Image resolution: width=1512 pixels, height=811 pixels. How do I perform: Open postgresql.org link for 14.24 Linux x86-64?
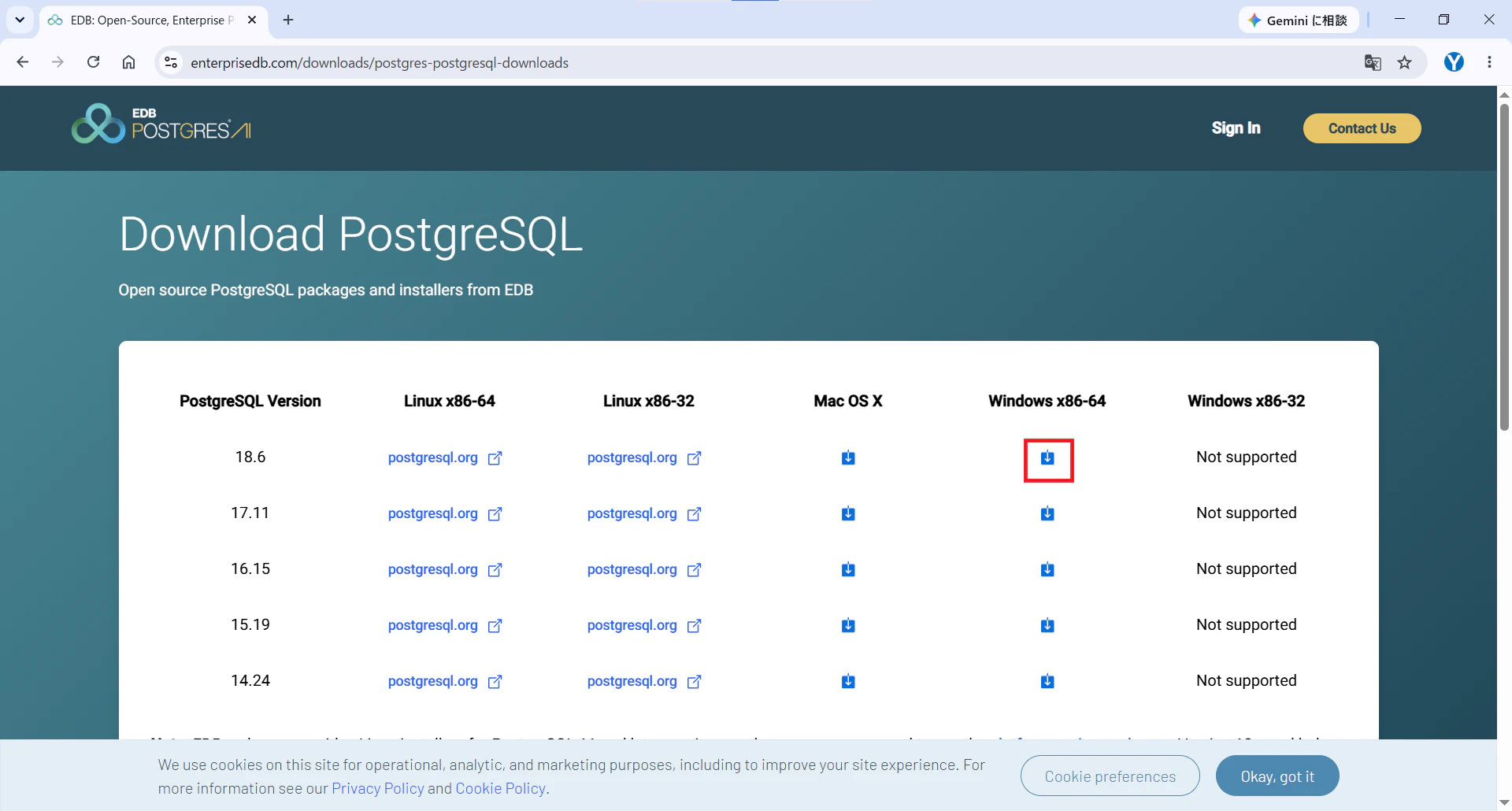tap(445, 681)
